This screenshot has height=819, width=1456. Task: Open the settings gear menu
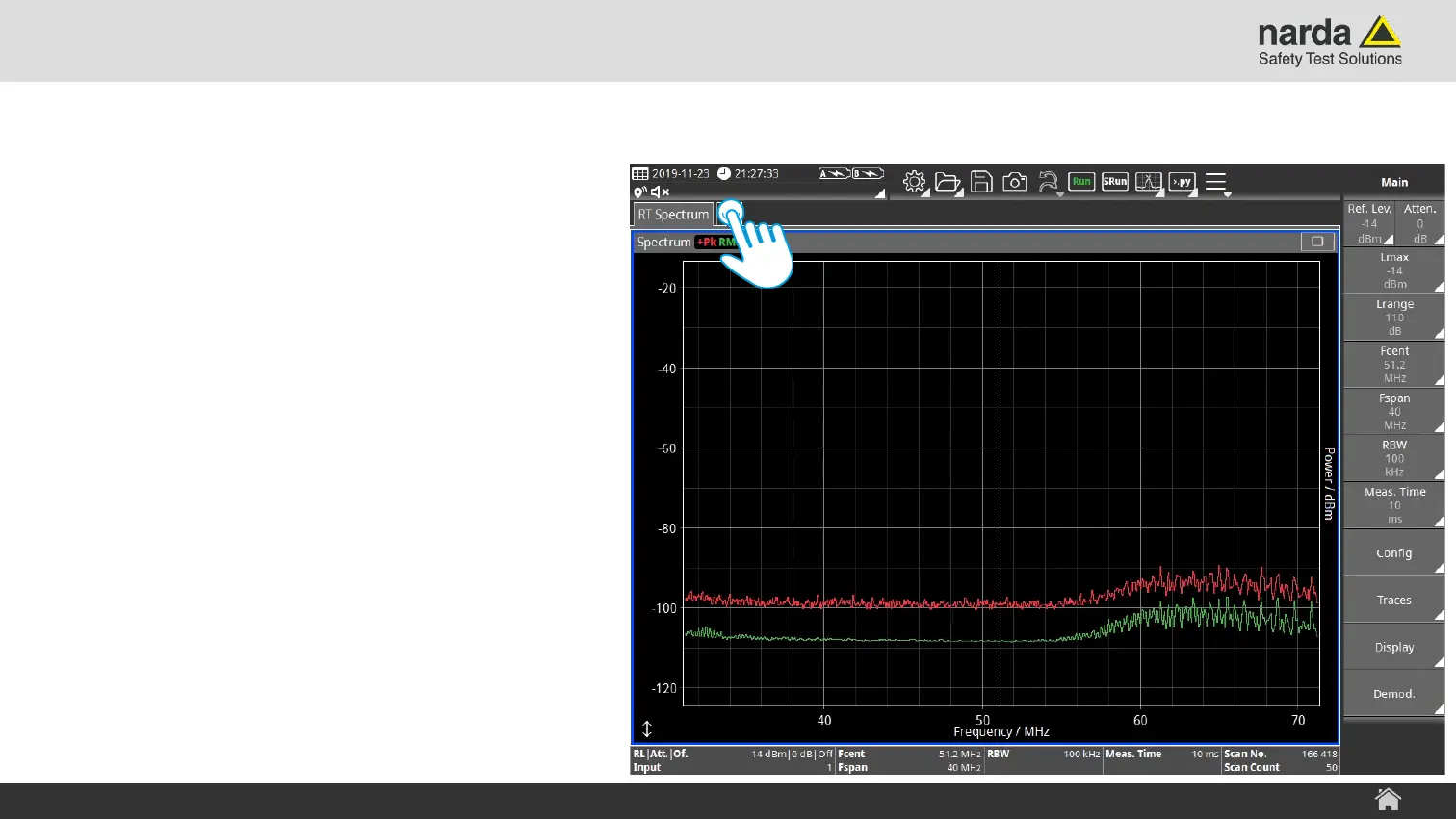(x=914, y=182)
